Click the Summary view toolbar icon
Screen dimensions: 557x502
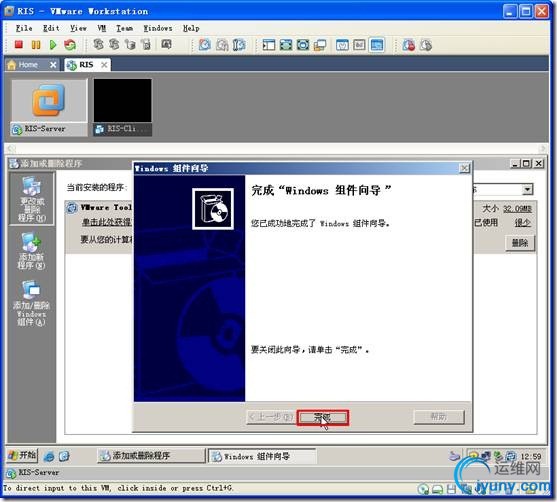click(x=342, y=45)
